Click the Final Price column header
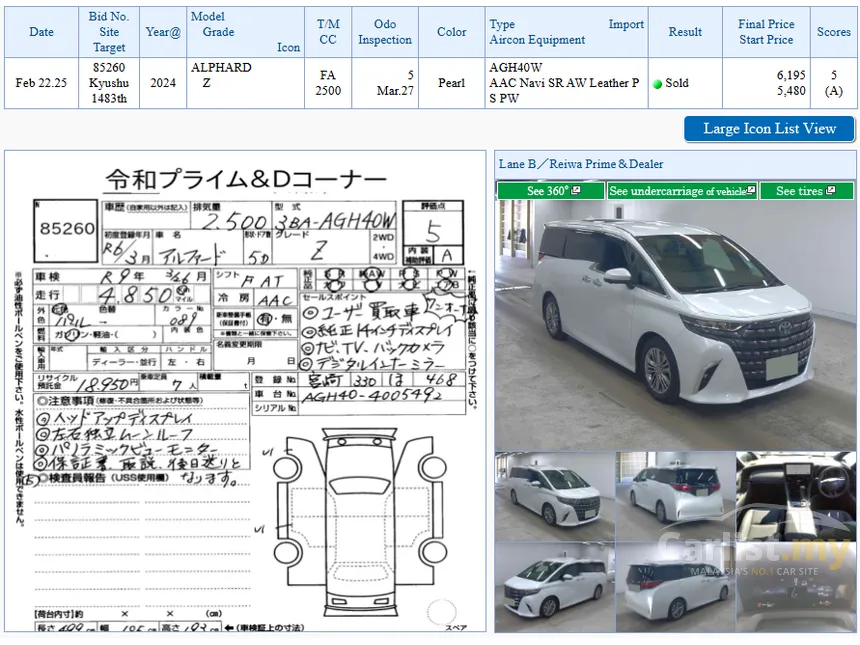Viewport: 860px width, 645px height. click(x=766, y=24)
